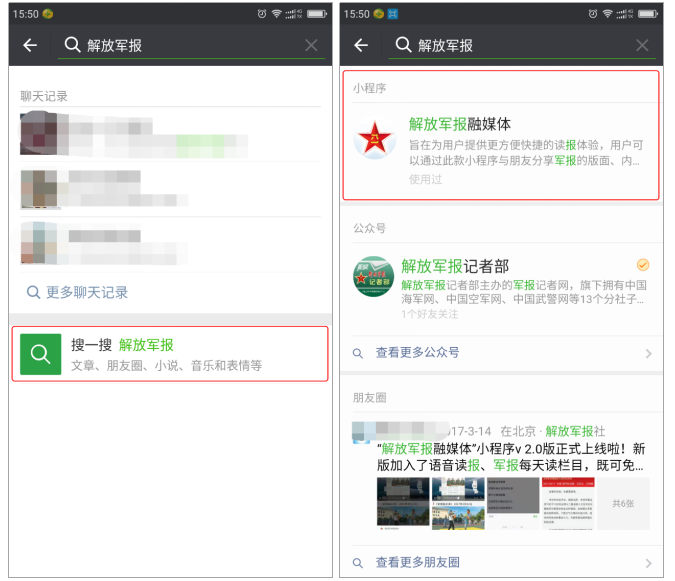Tap the magnifier icon in right search bar
Image resolution: width=675 pixels, height=581 pixels.
coord(403,44)
